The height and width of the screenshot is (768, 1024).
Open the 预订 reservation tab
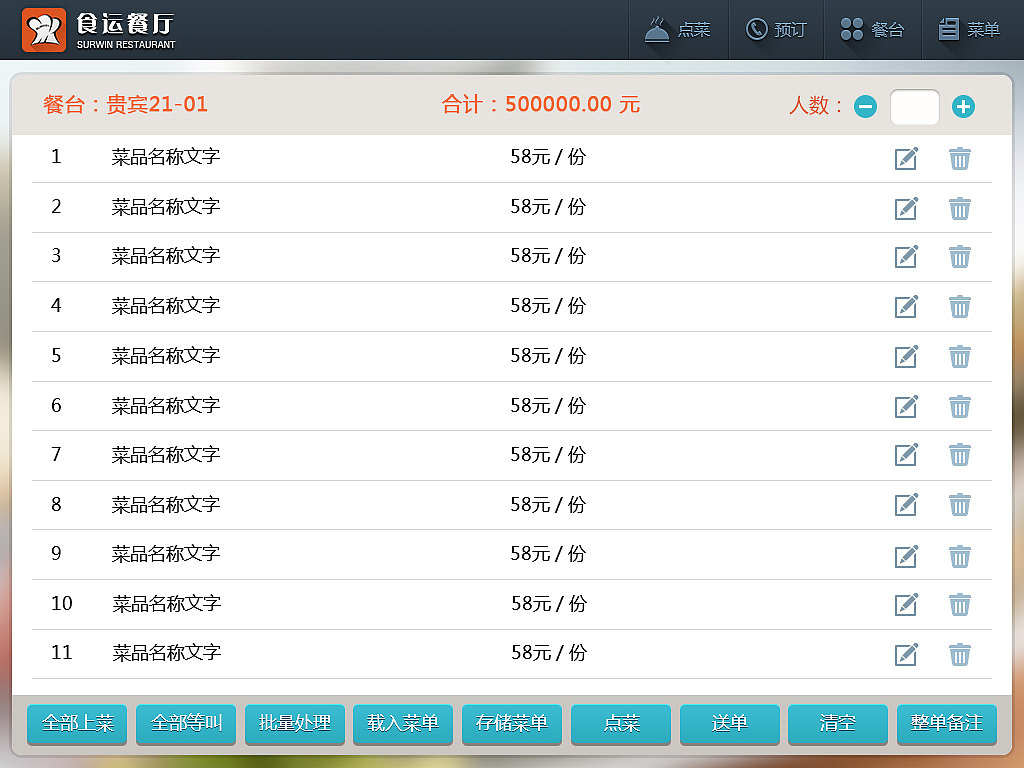(776, 29)
